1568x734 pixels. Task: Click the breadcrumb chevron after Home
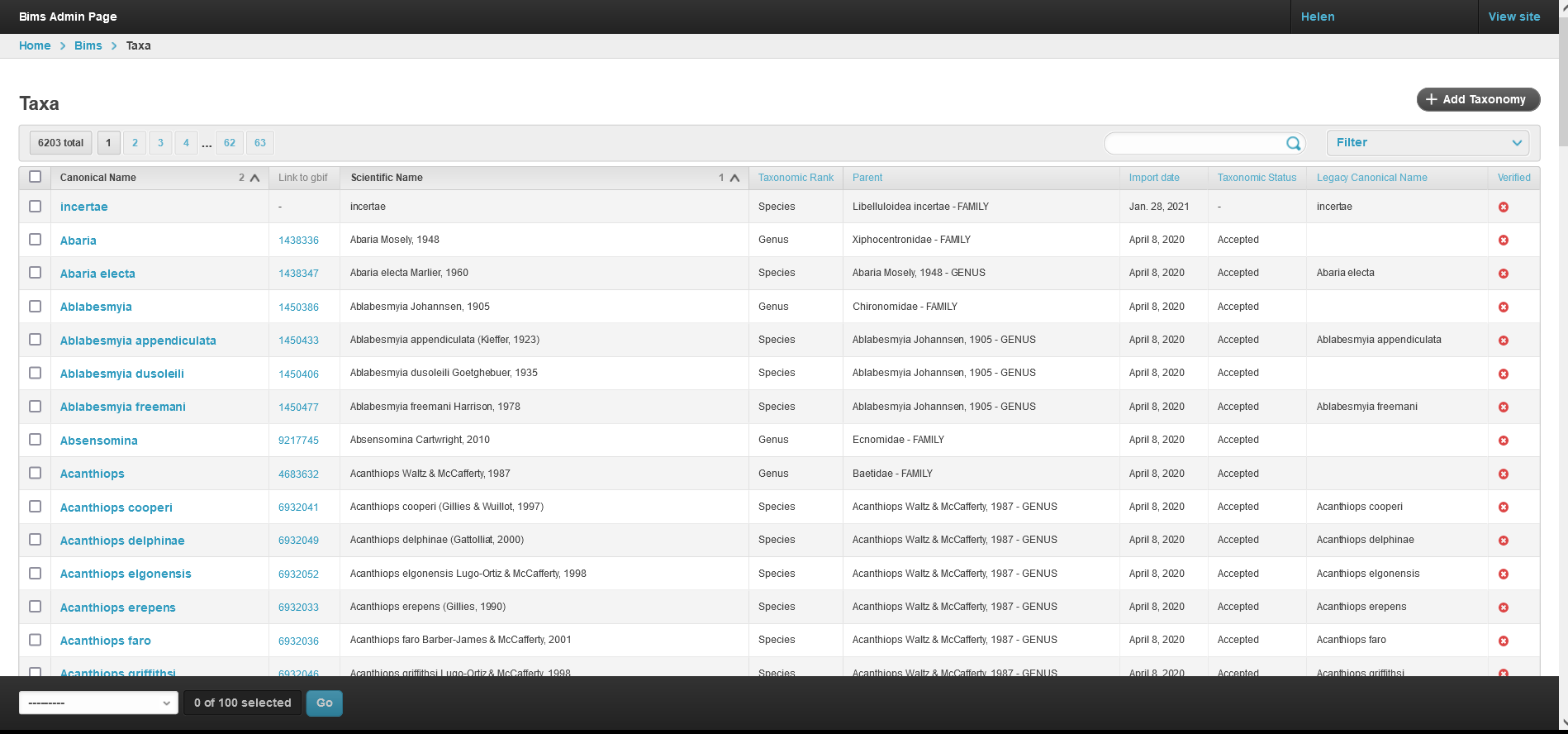63,46
